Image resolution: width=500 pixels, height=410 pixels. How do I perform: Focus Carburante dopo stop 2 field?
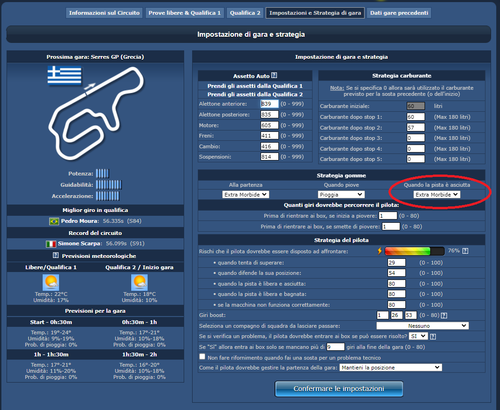pos(416,128)
